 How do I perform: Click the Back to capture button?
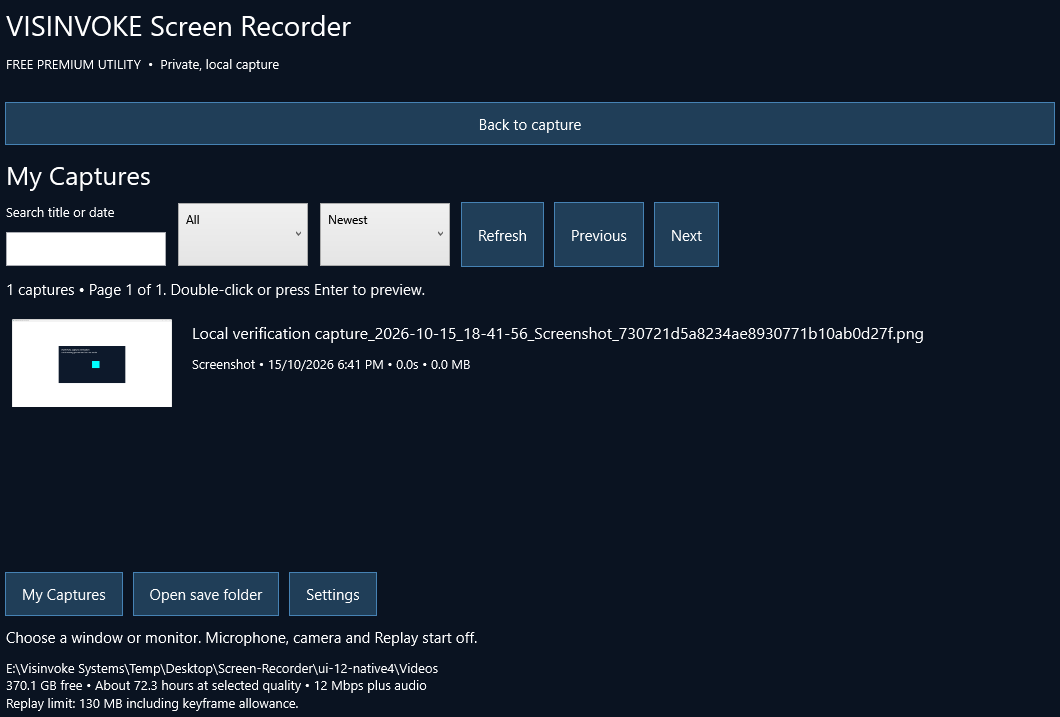point(529,124)
